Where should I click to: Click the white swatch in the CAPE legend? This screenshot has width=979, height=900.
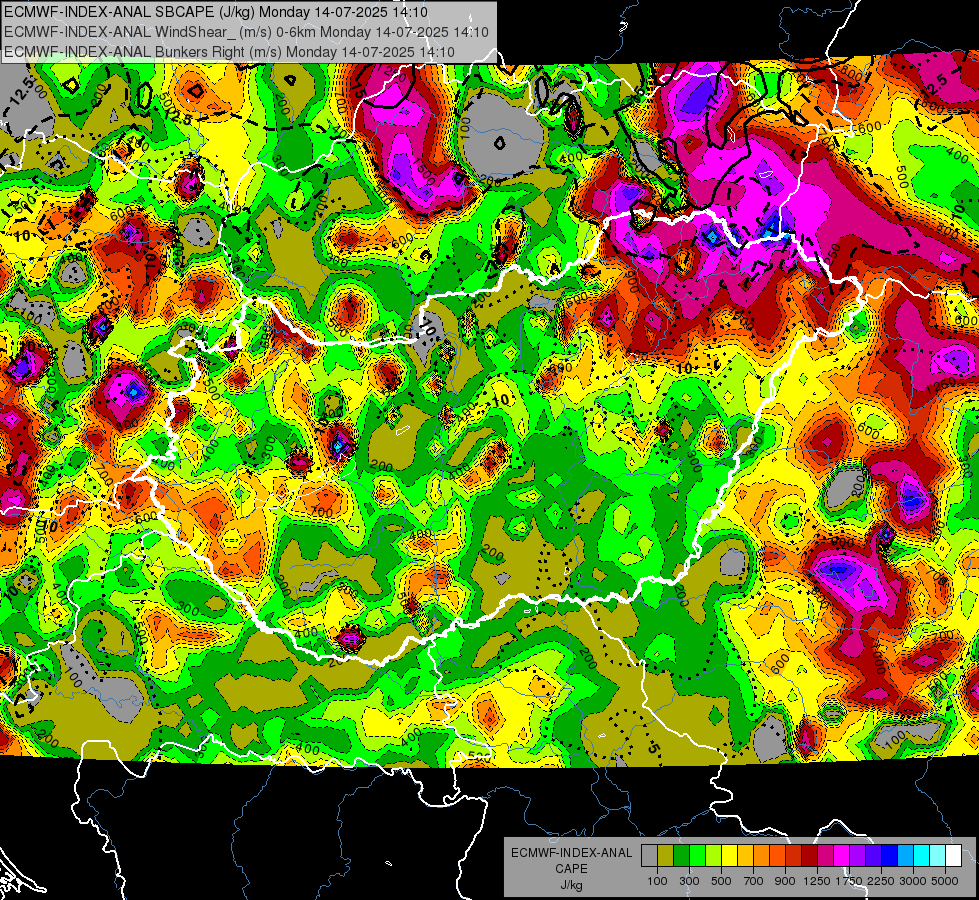click(953, 856)
